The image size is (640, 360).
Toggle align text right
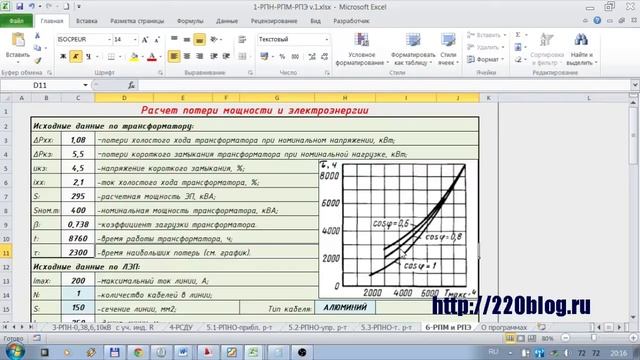[x=200, y=56]
